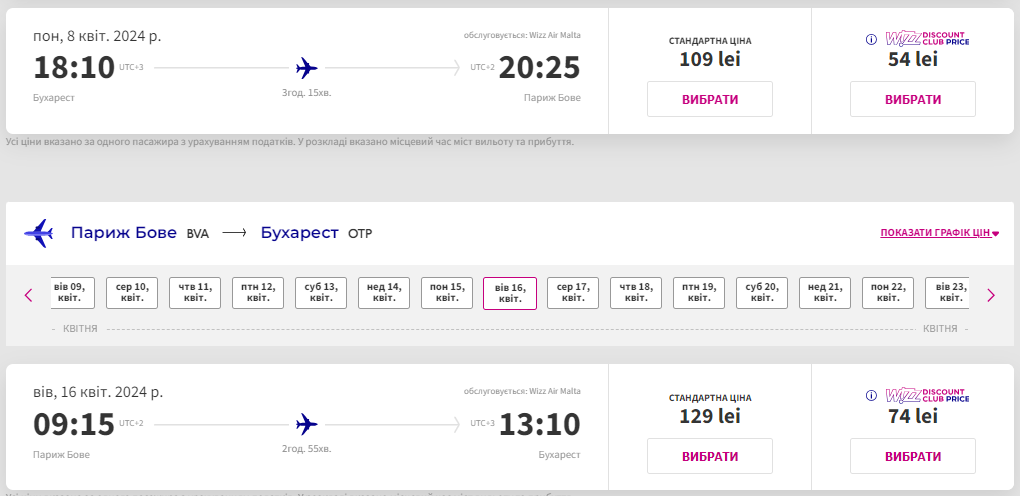Choose the пон 15, квіт. date
The image size is (1020, 496).
pyautogui.click(x=447, y=293)
